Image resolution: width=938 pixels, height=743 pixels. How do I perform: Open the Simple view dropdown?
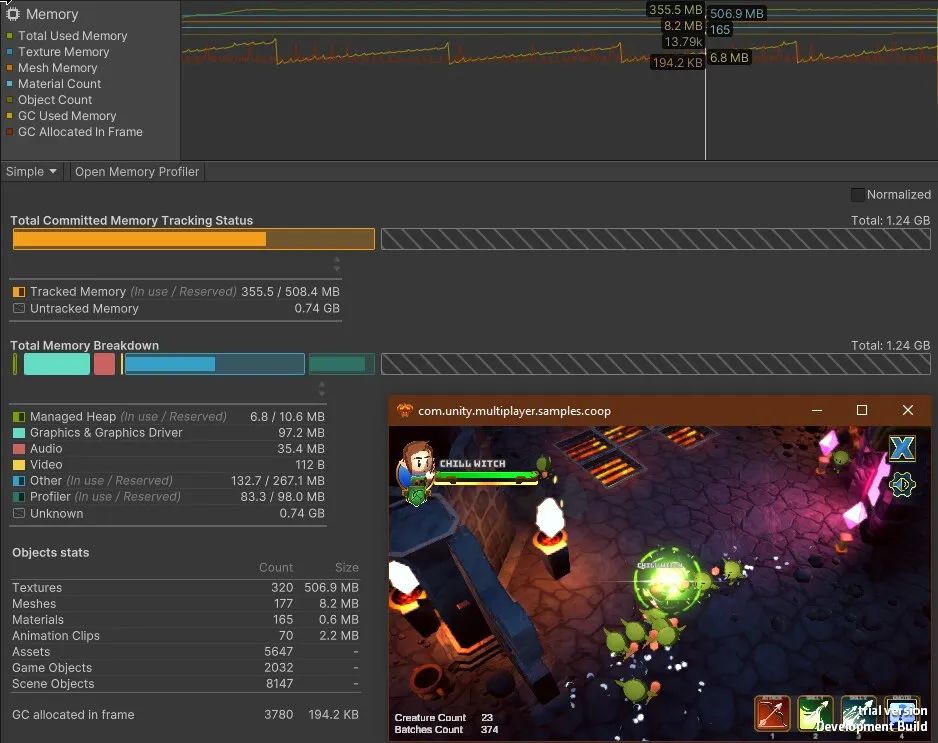pos(30,171)
